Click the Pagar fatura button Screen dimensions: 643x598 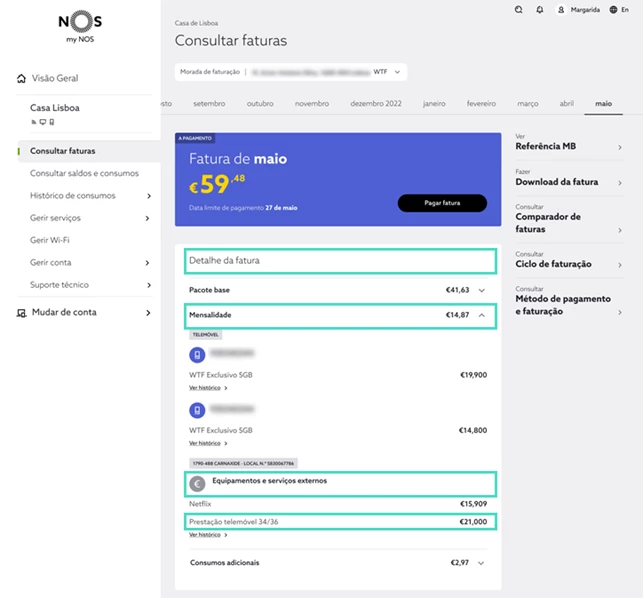(x=442, y=203)
